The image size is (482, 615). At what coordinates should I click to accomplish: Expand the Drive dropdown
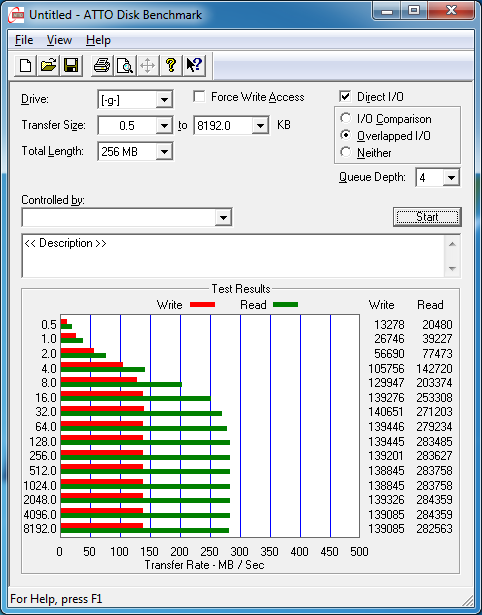tap(164, 100)
